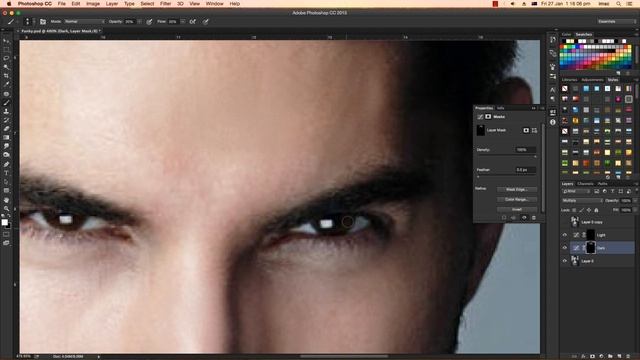Viewport: 640px width, 360px height.
Task: Open the Select menu
Action: tap(147, 4)
